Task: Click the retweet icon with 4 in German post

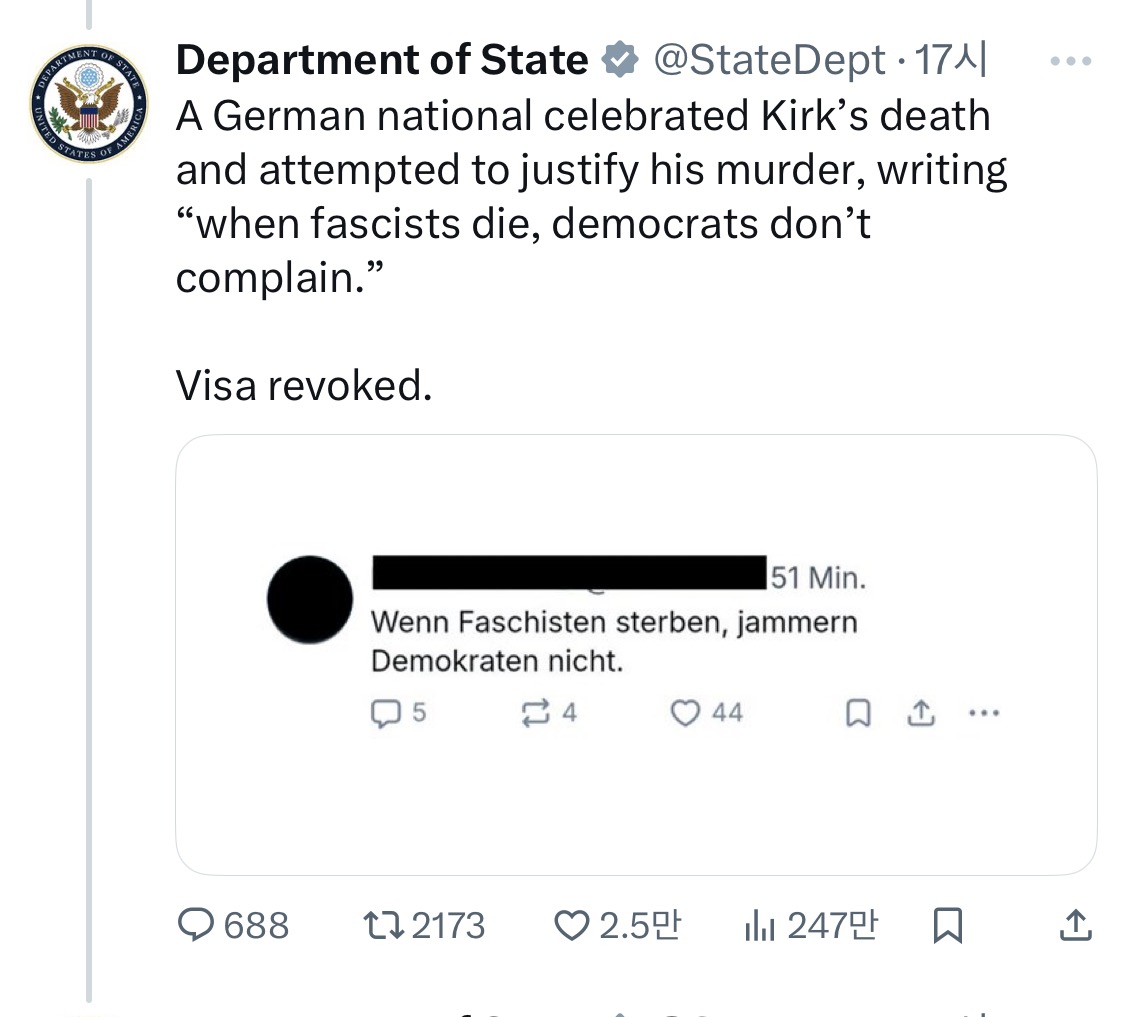Action: click(x=537, y=712)
